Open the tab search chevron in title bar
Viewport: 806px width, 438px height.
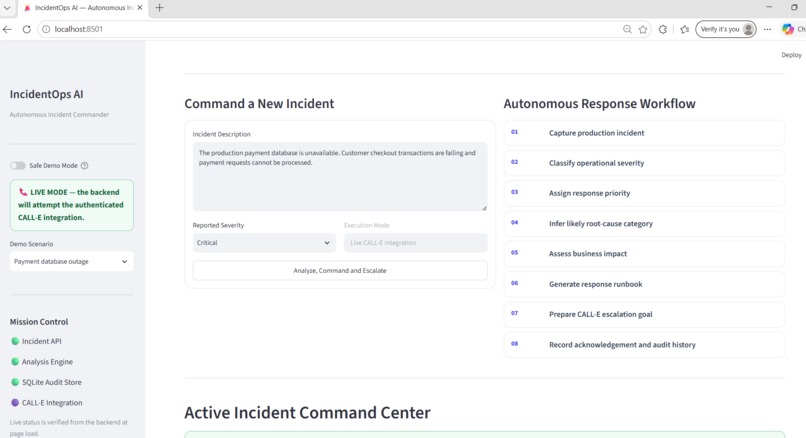[7, 8]
